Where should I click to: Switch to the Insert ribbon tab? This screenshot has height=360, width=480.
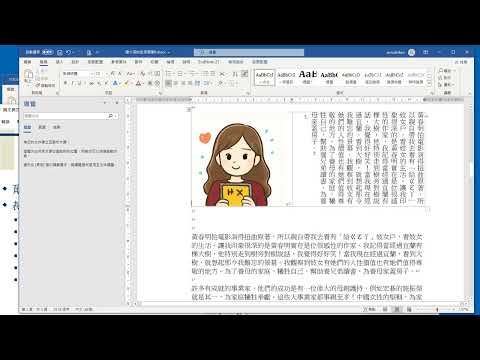[x=59, y=62]
